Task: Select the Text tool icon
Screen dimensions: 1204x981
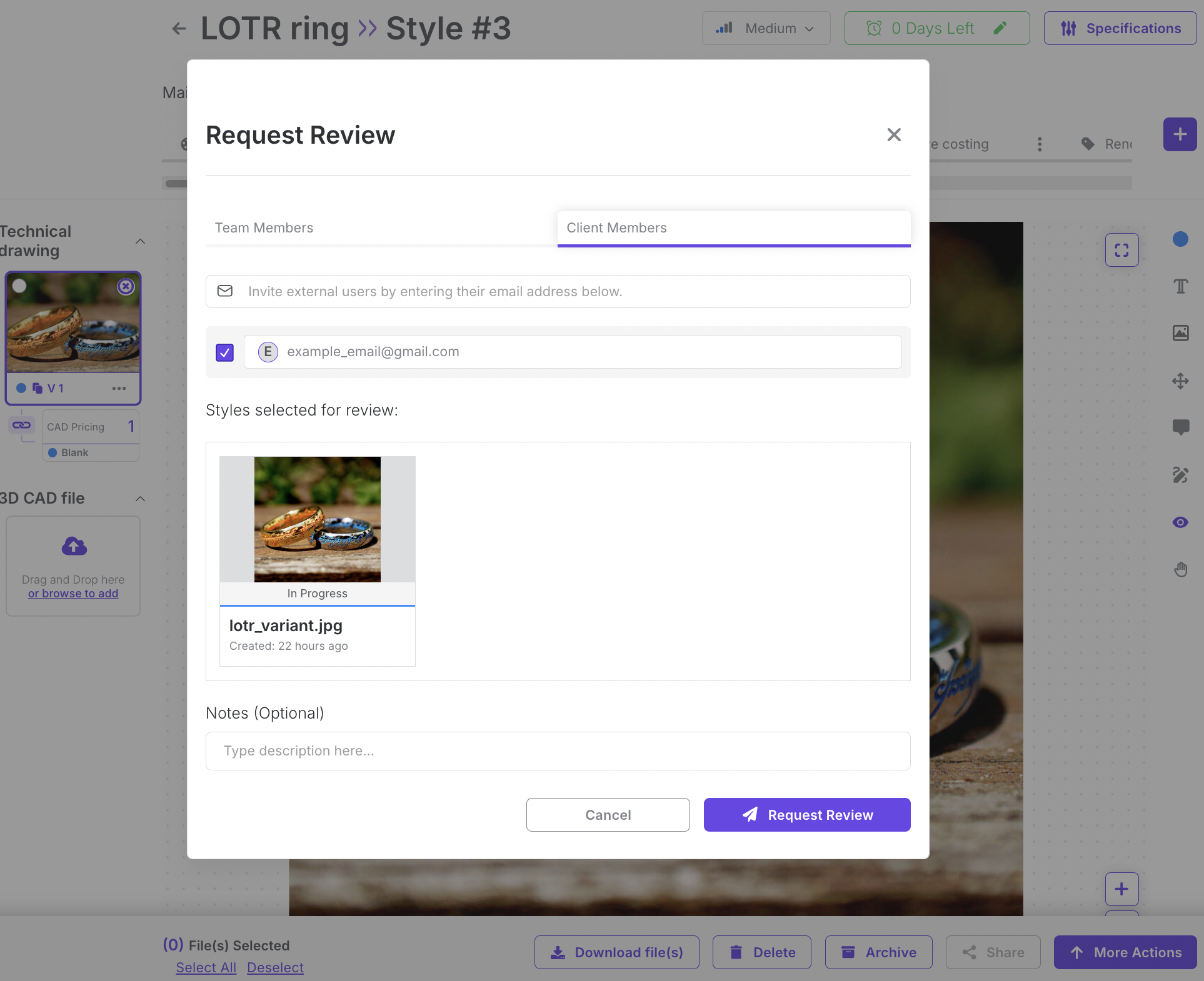Action: click(x=1180, y=286)
